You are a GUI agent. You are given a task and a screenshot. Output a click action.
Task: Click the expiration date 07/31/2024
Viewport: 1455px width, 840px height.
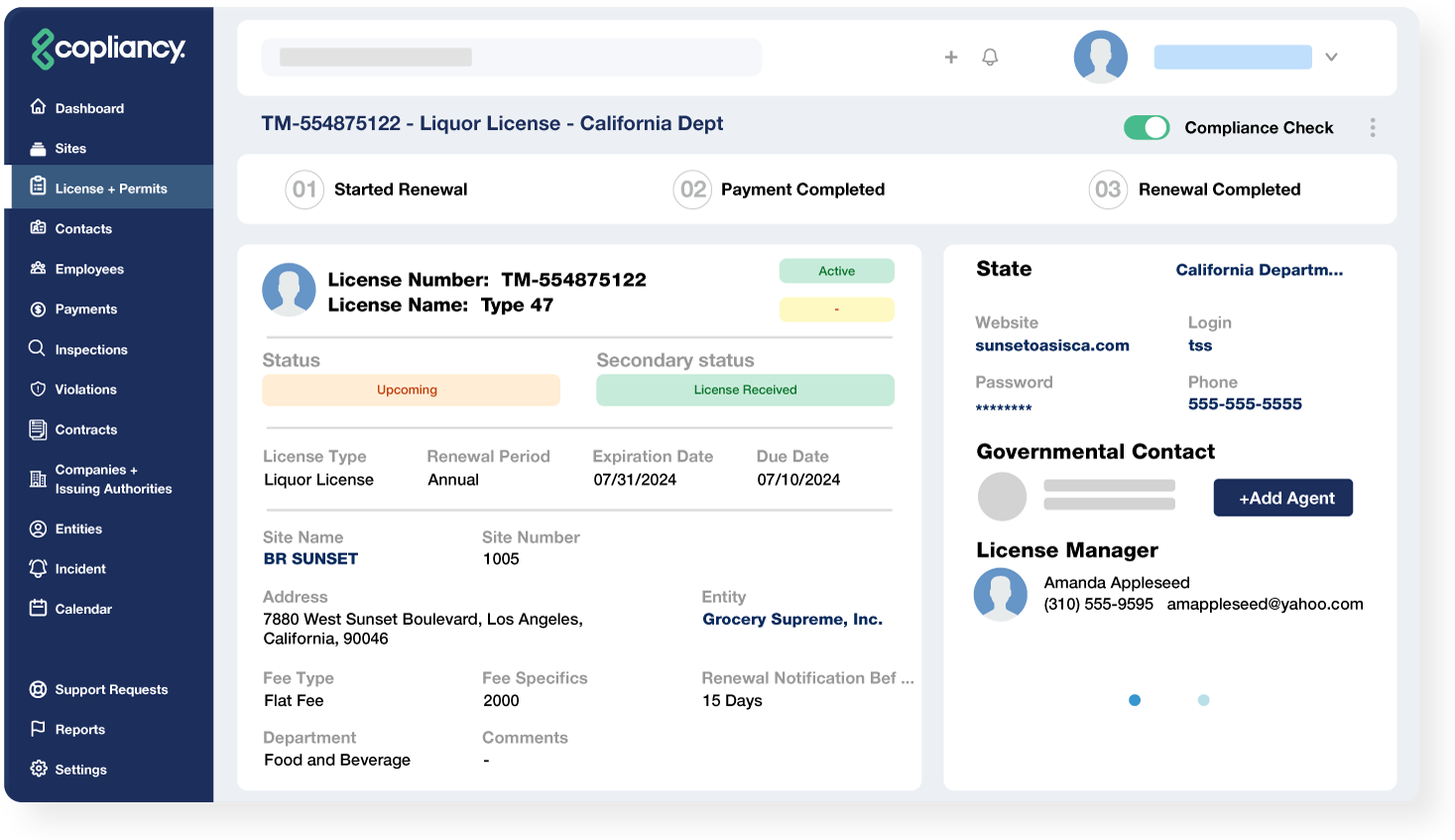point(635,480)
